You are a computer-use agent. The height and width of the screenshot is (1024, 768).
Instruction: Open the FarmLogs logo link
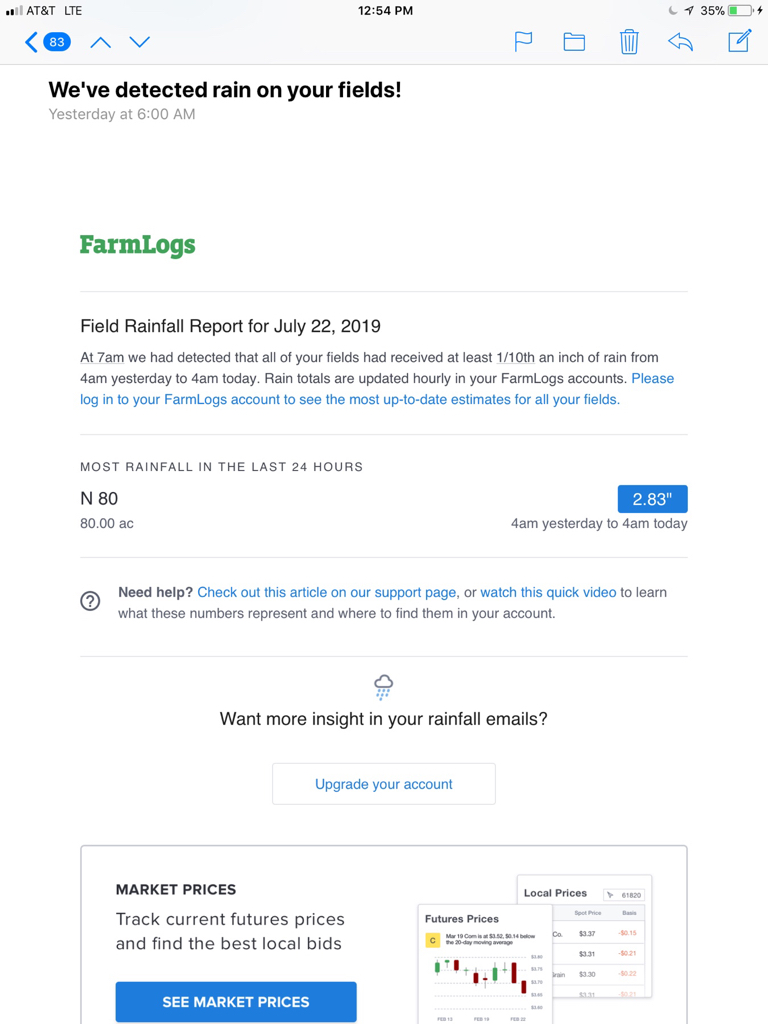(x=137, y=246)
